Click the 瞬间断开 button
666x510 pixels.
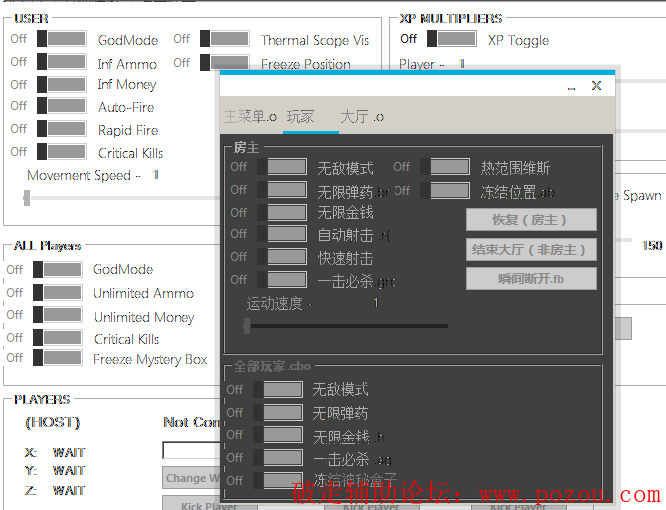tap(531, 278)
